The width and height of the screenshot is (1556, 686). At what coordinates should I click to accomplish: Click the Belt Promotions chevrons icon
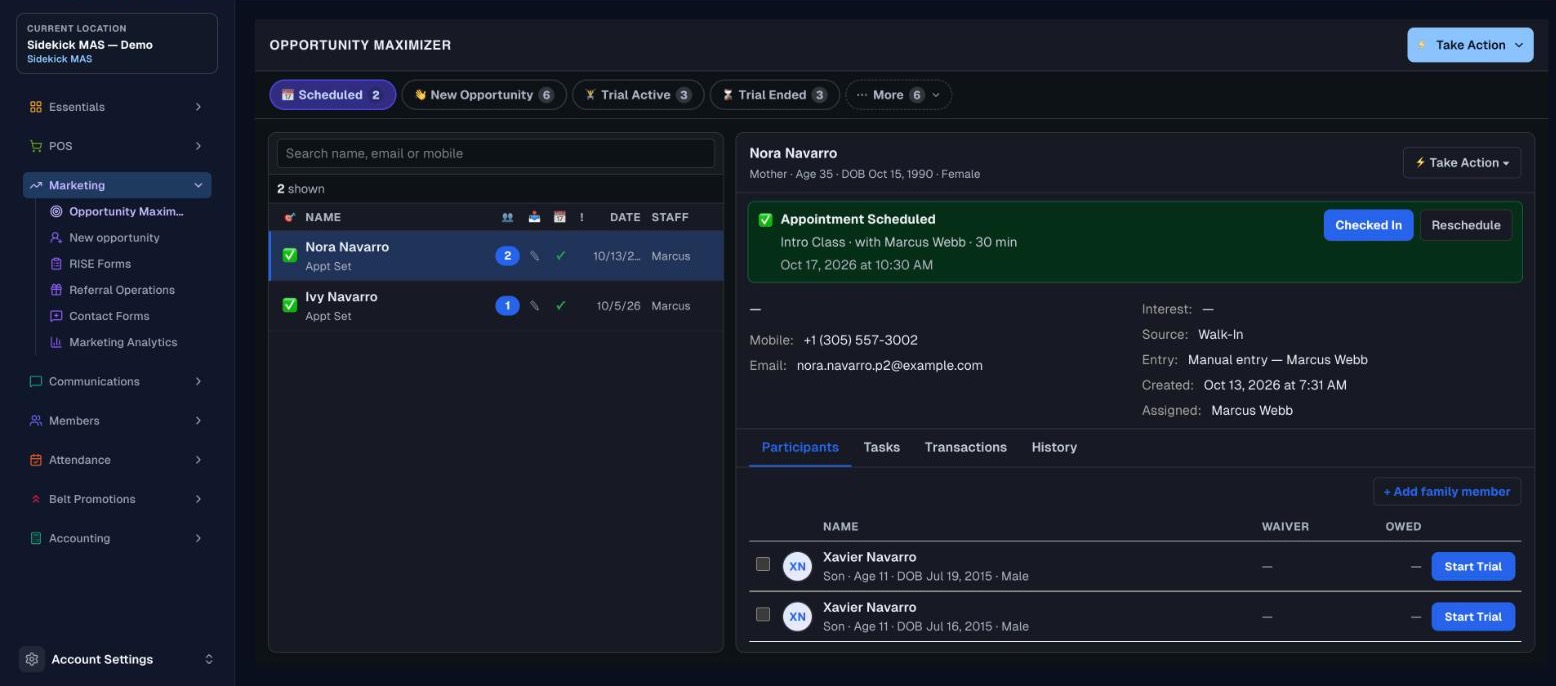pyautogui.click(x=36, y=499)
